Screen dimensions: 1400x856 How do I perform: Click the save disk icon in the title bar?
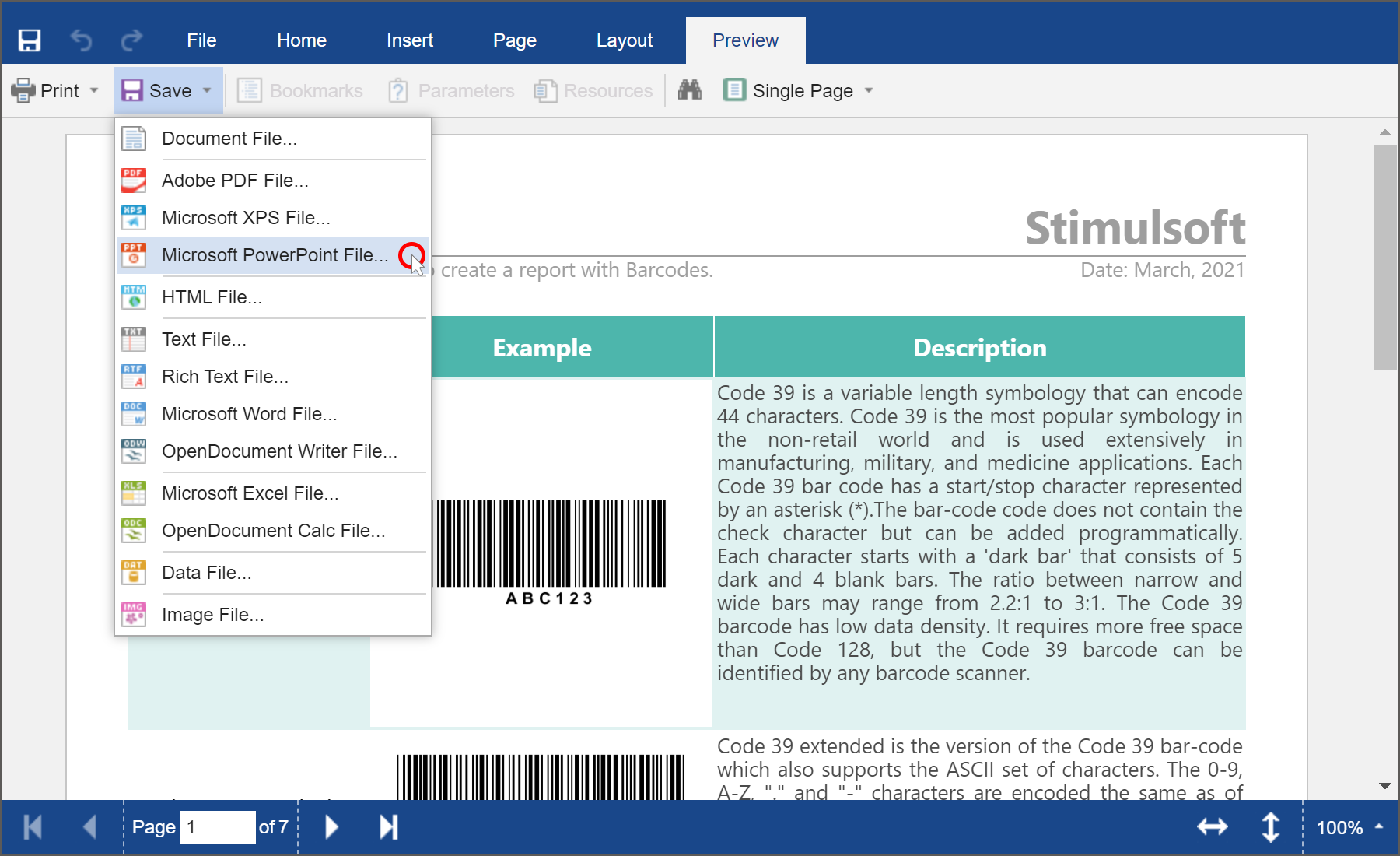tap(30, 40)
